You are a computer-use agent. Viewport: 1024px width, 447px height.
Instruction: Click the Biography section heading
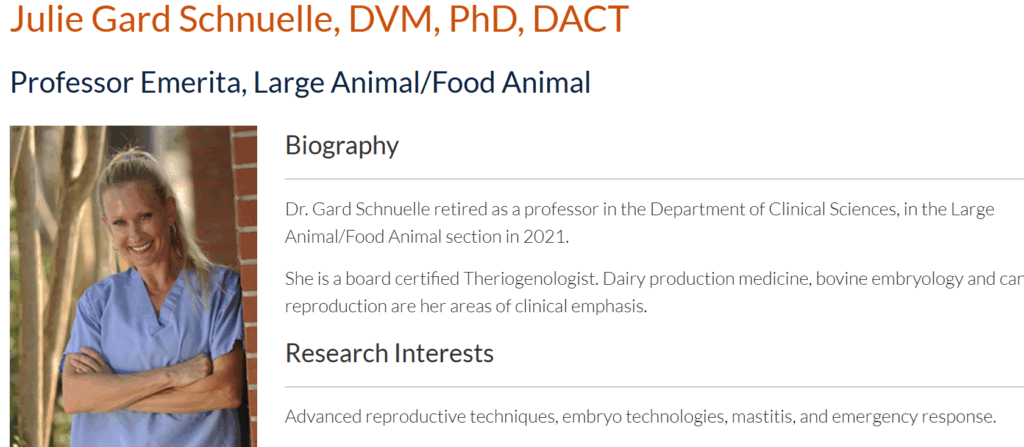342,145
